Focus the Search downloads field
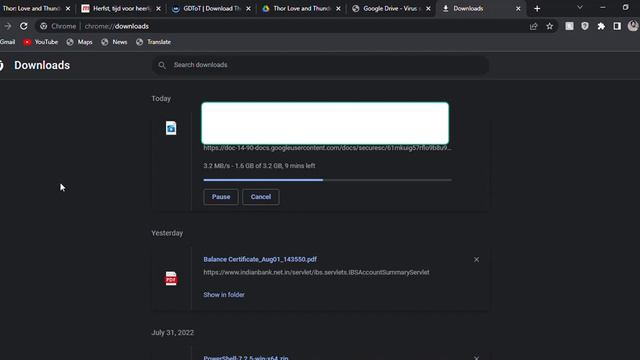This screenshot has width=640, height=360. (x=320, y=65)
